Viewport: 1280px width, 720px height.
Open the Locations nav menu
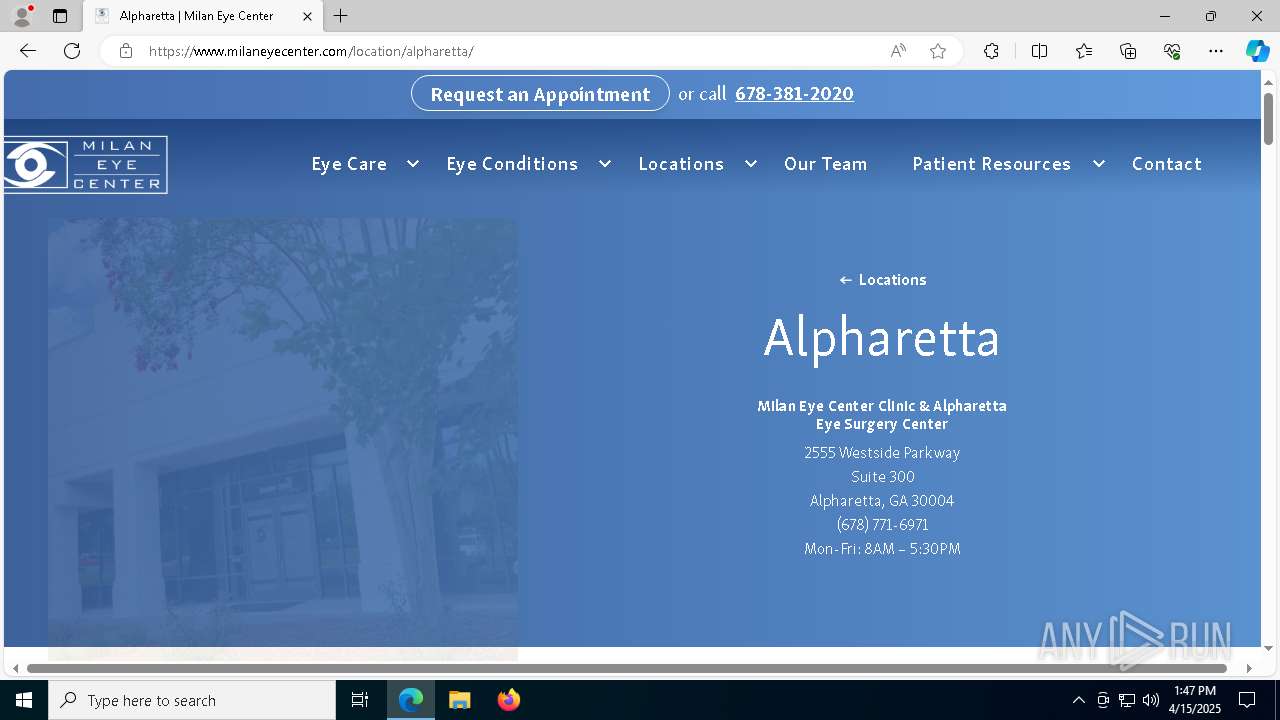681,164
